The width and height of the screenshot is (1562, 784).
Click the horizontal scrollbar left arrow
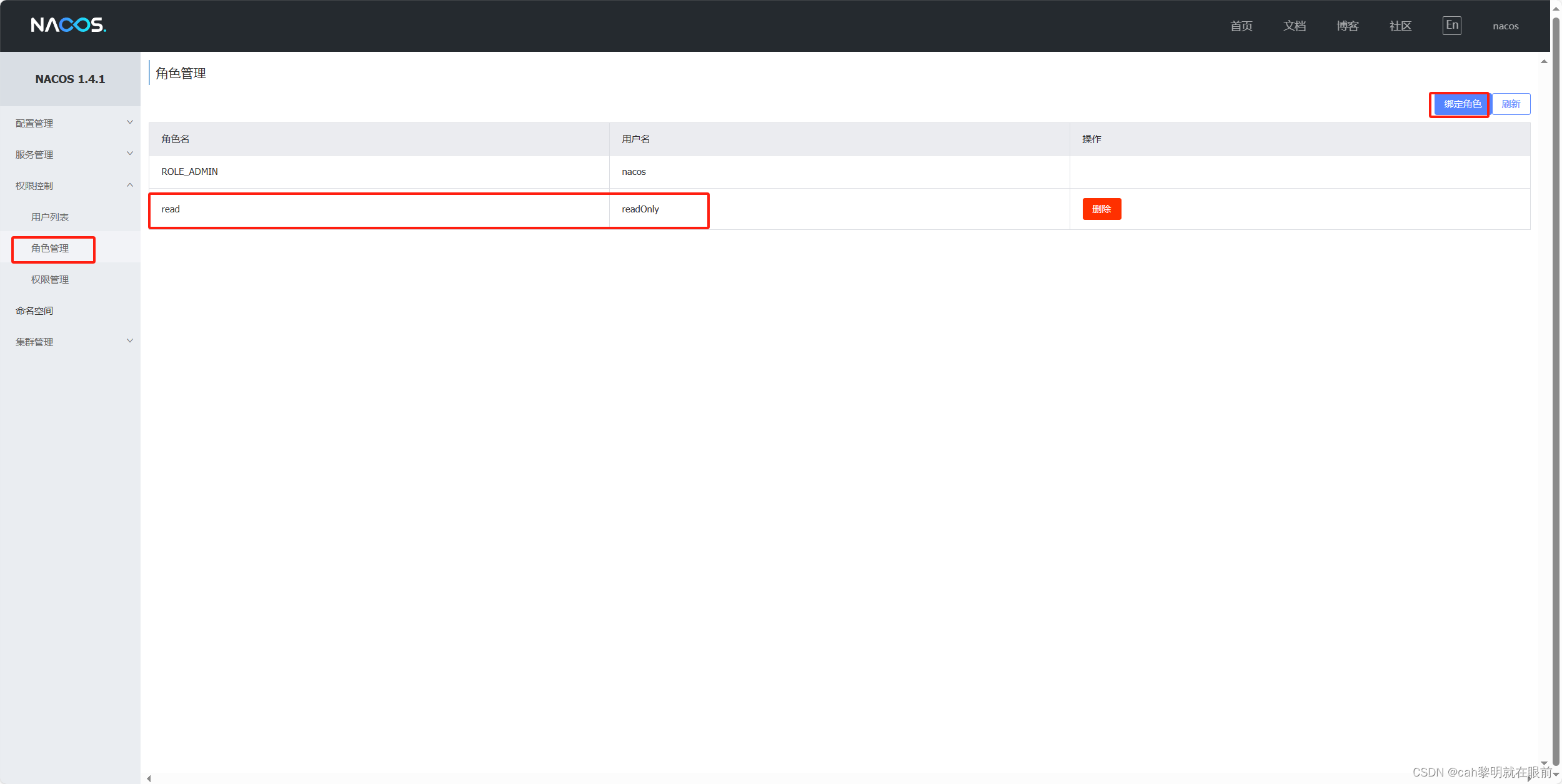point(149,778)
